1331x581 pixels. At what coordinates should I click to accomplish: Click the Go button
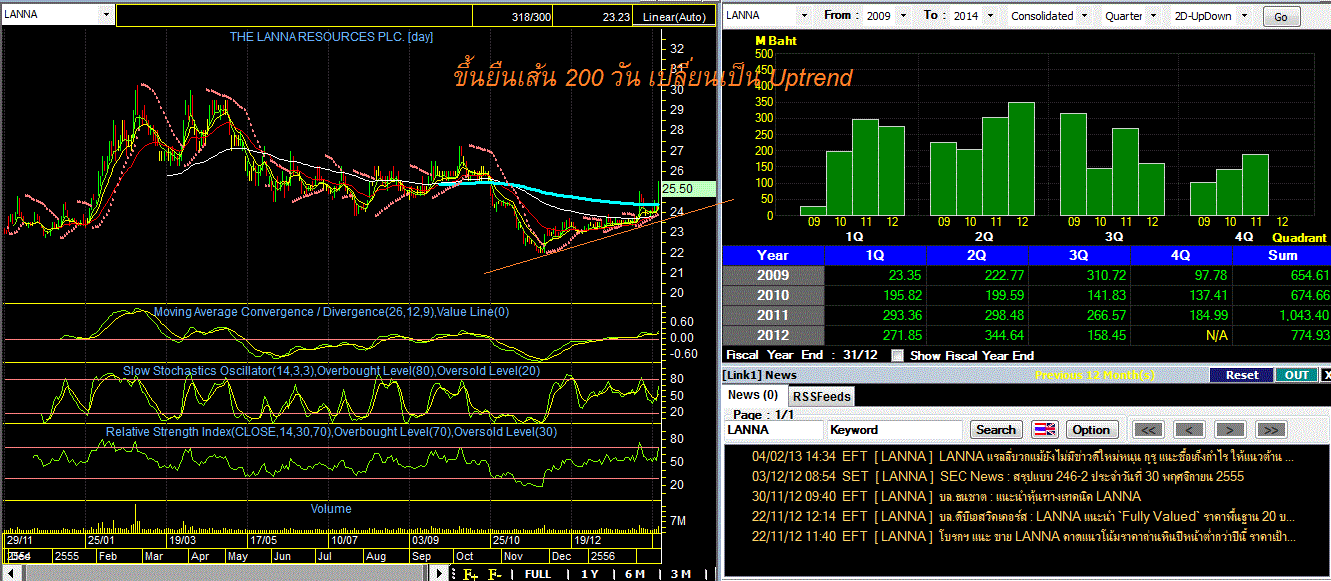pos(1281,17)
